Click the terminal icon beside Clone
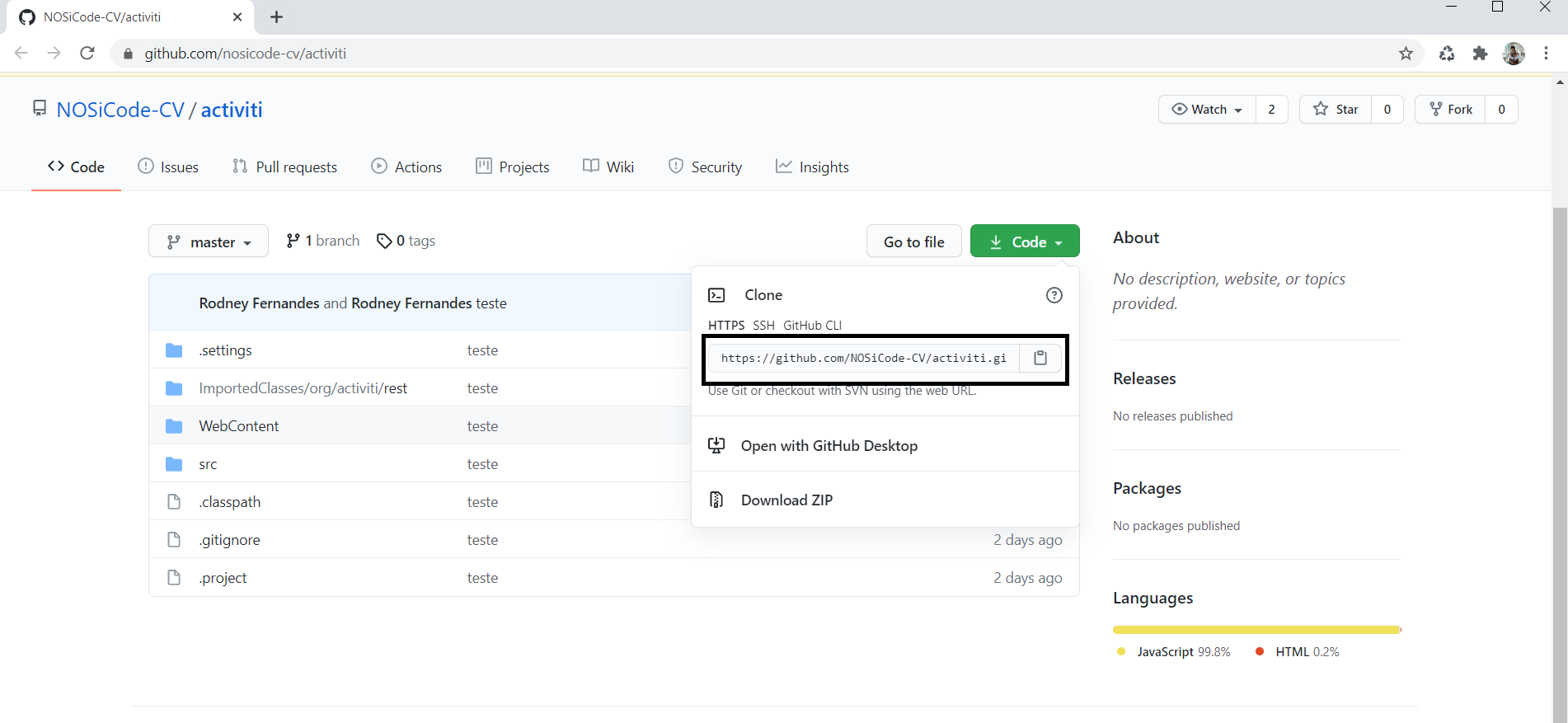The height and width of the screenshot is (723, 1568). point(716,295)
